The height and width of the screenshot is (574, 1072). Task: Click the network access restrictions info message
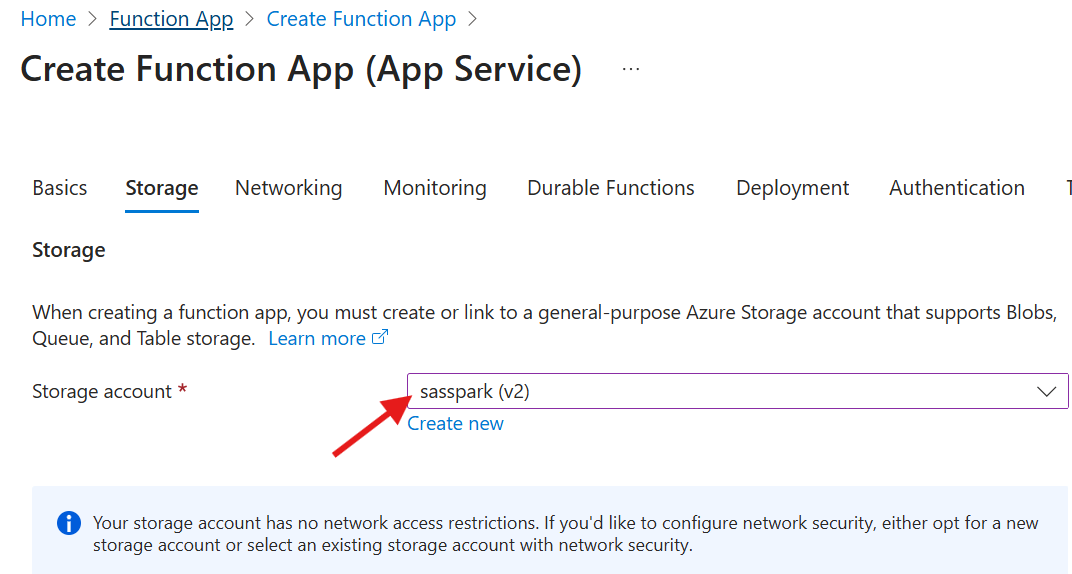(565, 534)
